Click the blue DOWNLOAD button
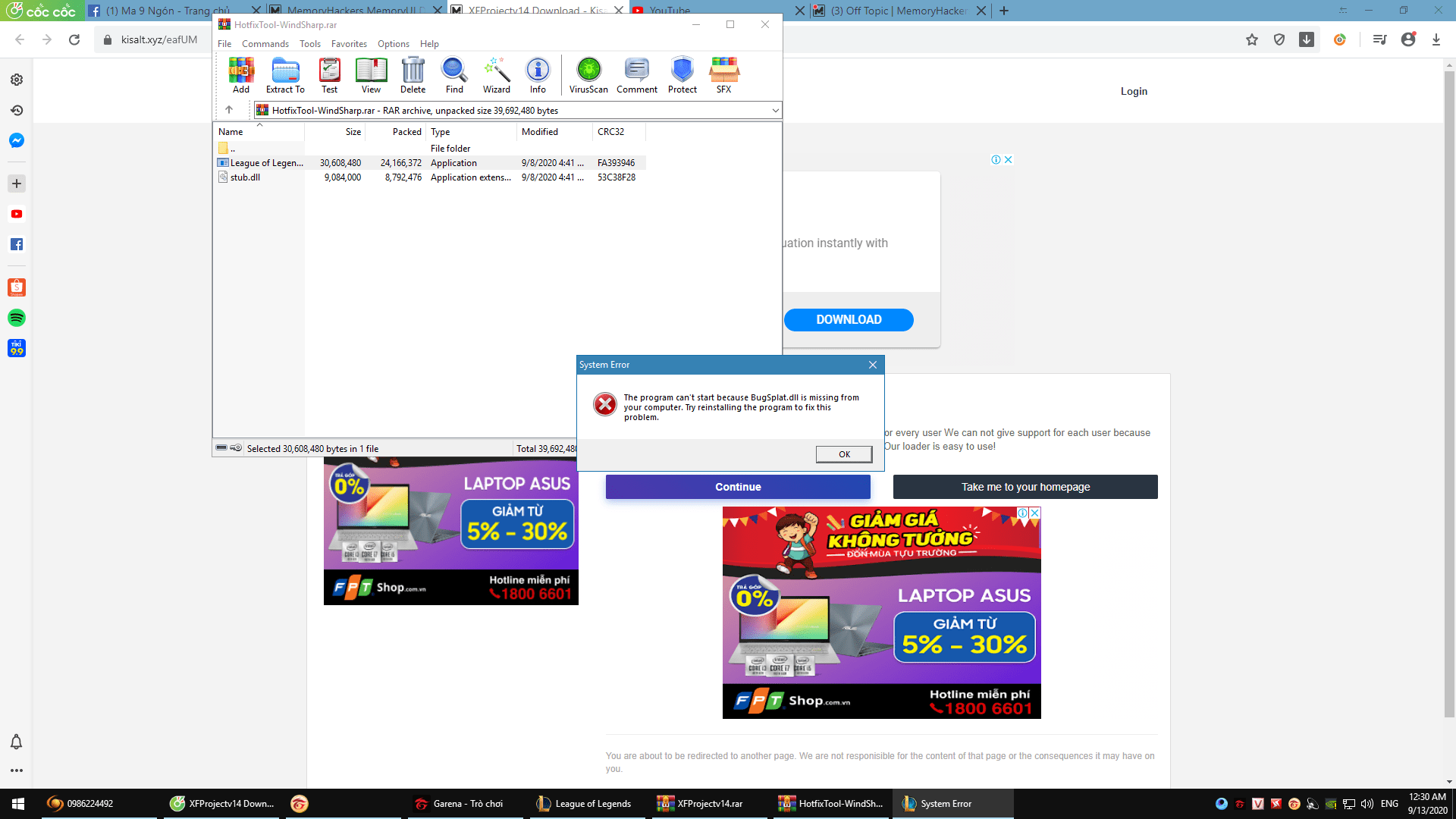 coord(849,320)
